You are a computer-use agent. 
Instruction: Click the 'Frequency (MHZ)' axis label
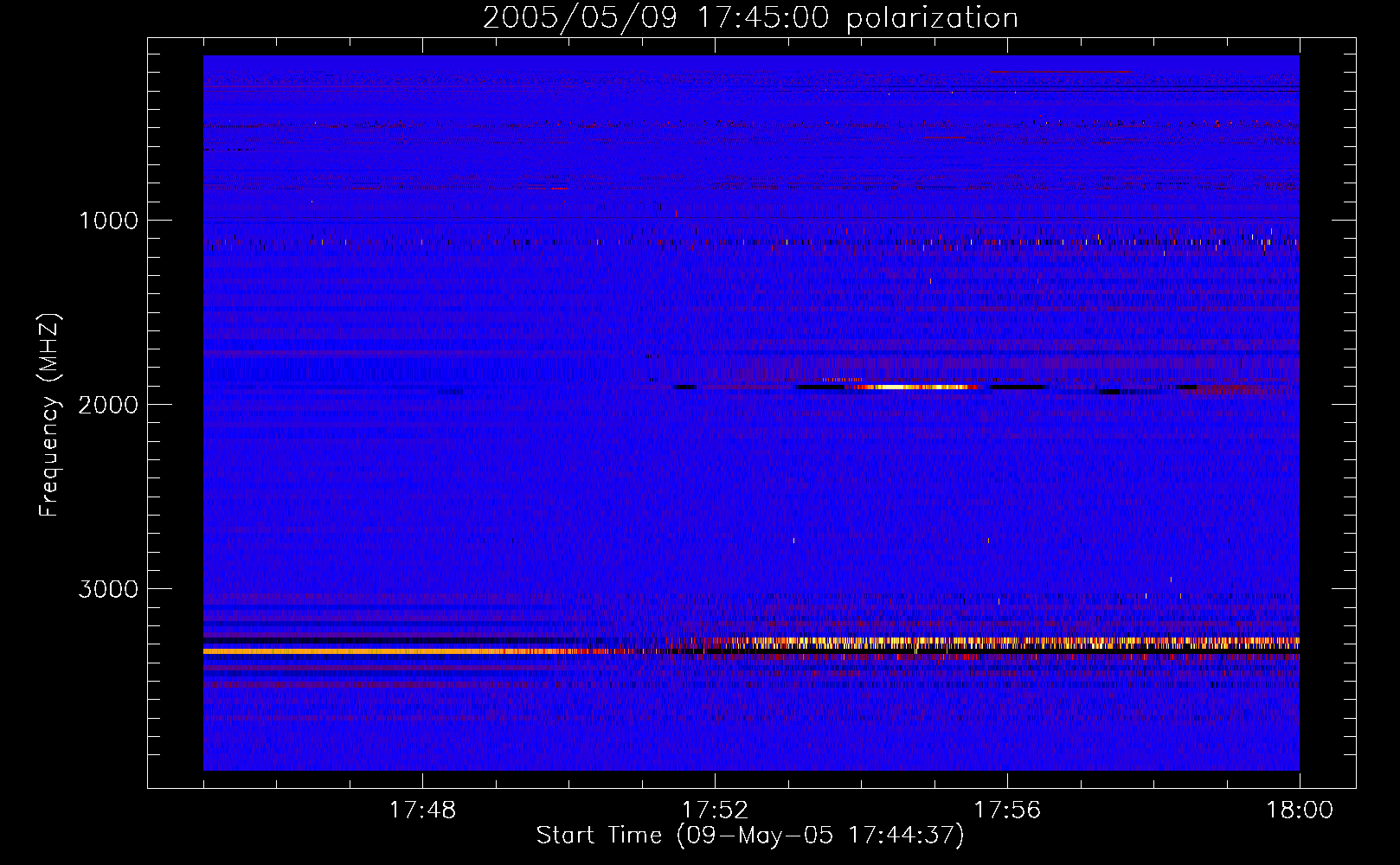50,416
